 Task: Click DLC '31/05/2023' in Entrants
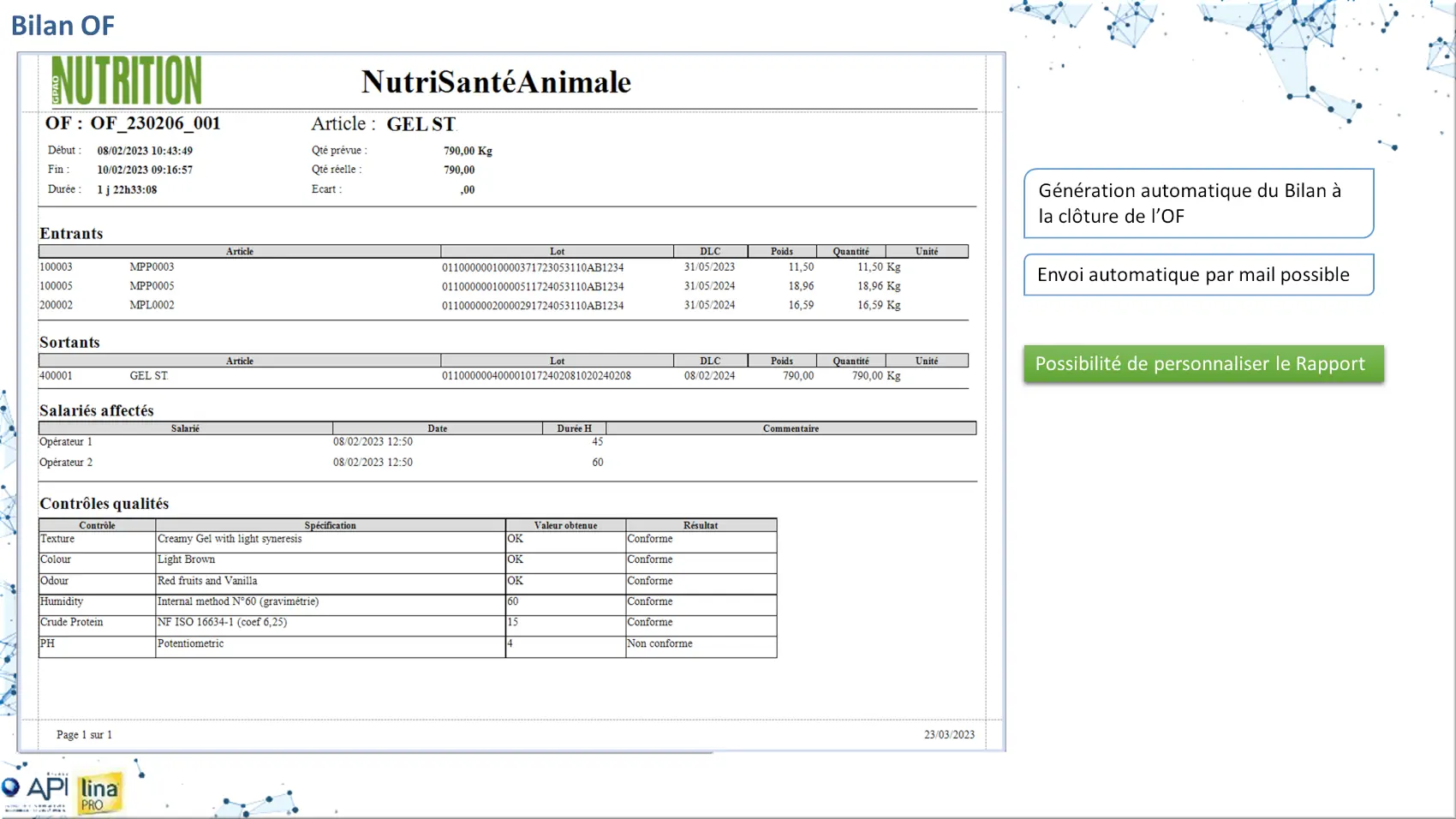click(x=709, y=267)
